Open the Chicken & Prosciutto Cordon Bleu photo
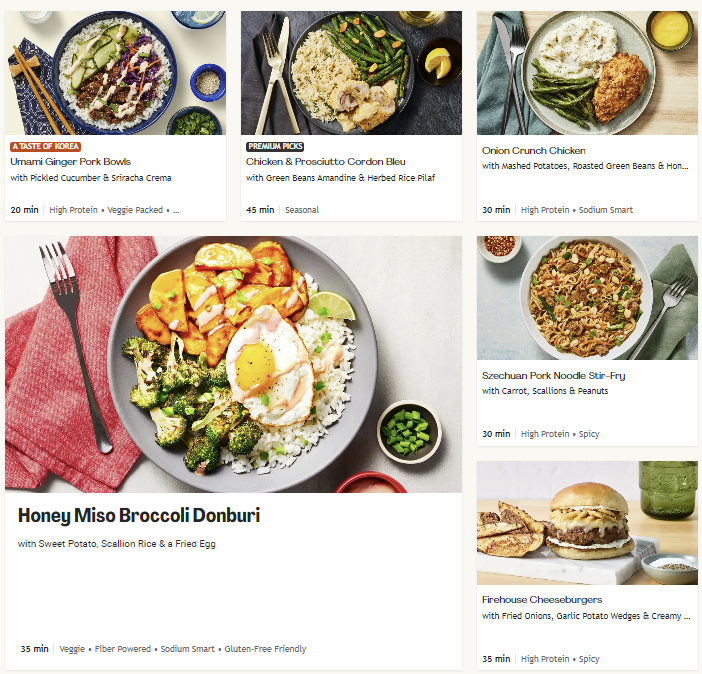Screen dimensions: 702x674 pyautogui.click(x=351, y=73)
